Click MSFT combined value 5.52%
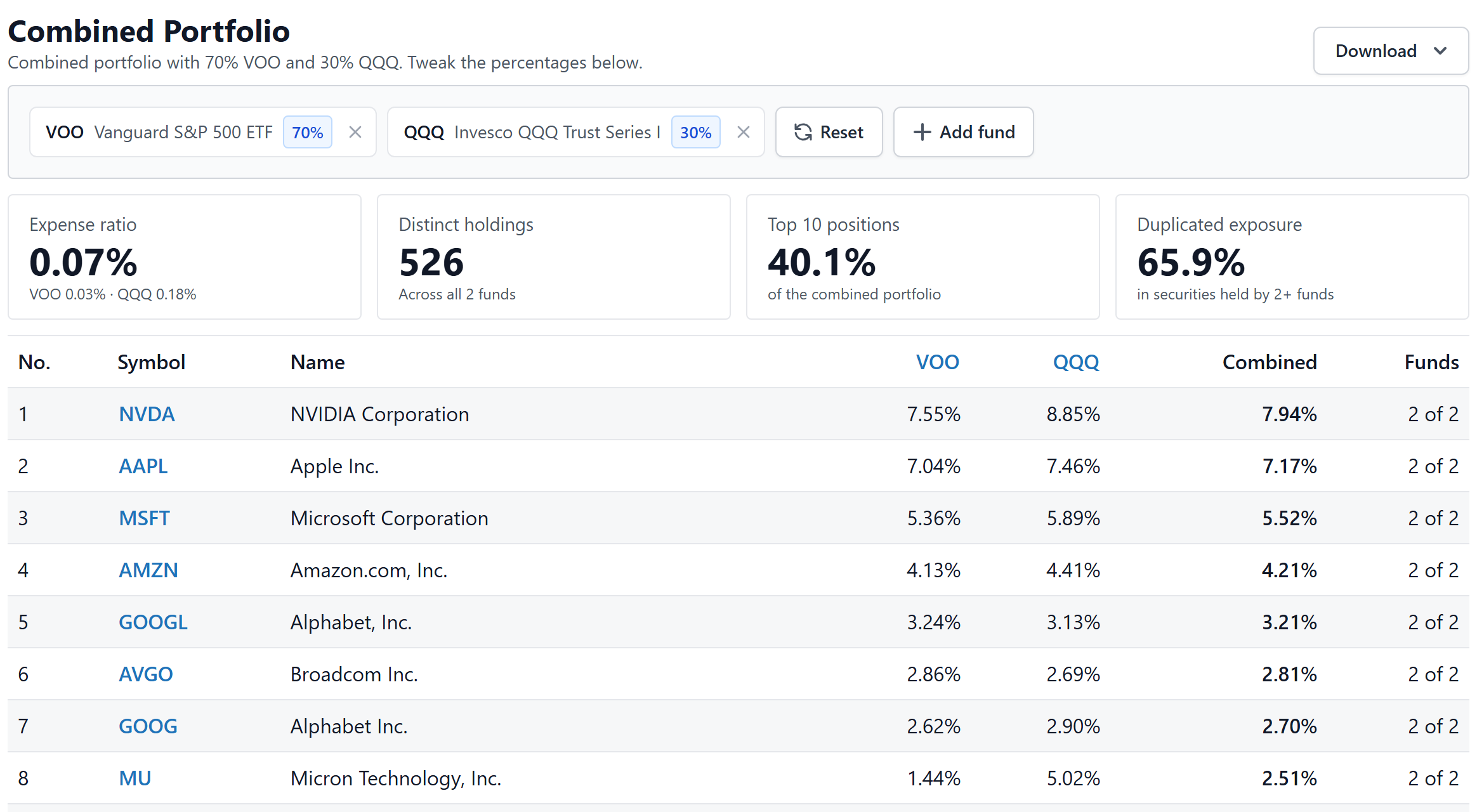The width and height of the screenshot is (1477, 812). click(x=1289, y=518)
